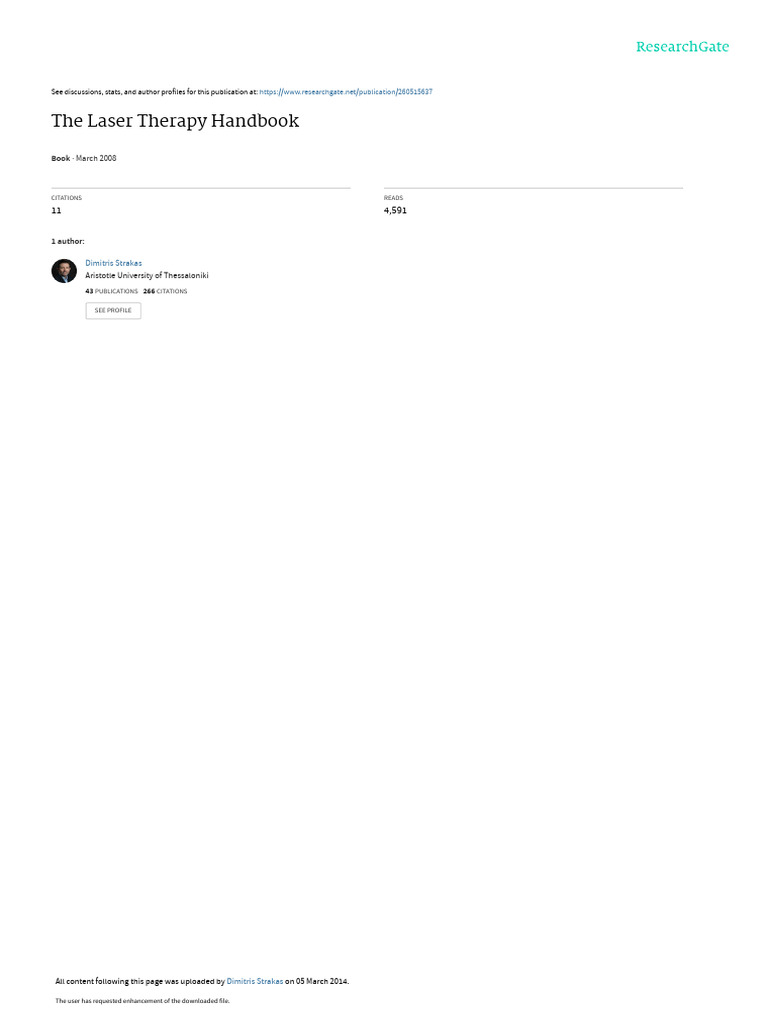Click the author's profile photo
Screen dimensions: 768x1024
point(64,270)
